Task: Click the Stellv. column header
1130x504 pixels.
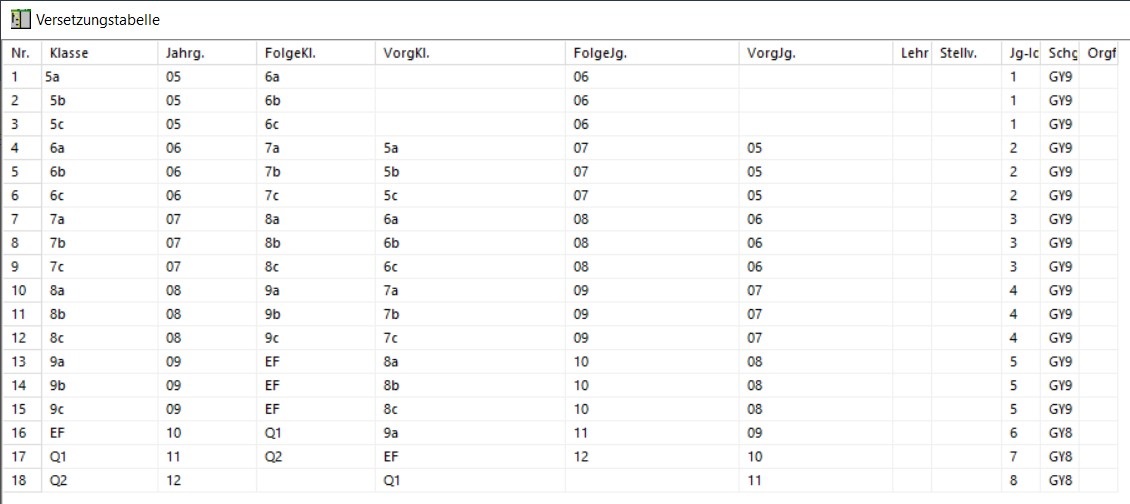Action: [967, 53]
